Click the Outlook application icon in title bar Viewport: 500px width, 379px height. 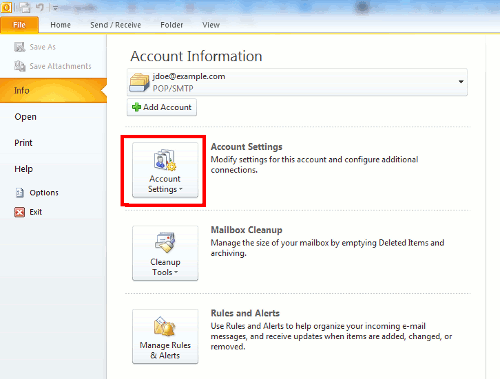click(6, 7)
